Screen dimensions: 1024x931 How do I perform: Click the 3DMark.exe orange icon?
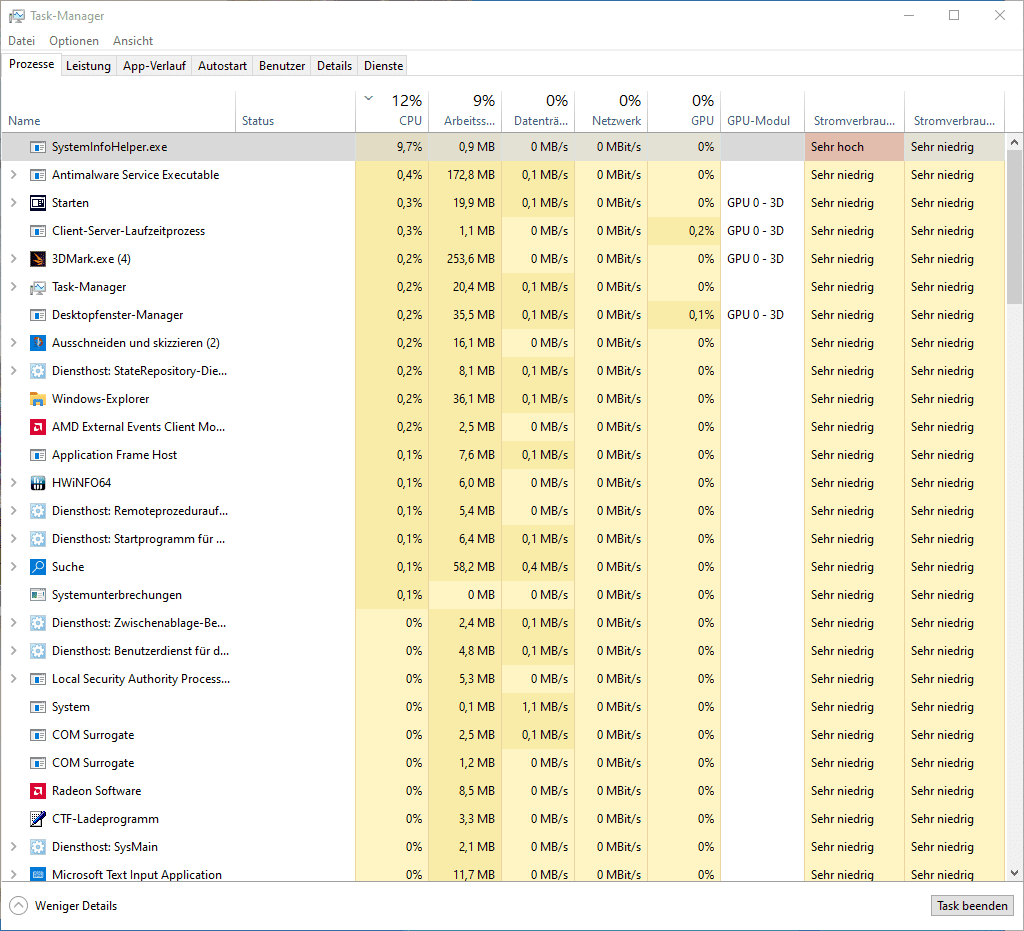(38, 259)
